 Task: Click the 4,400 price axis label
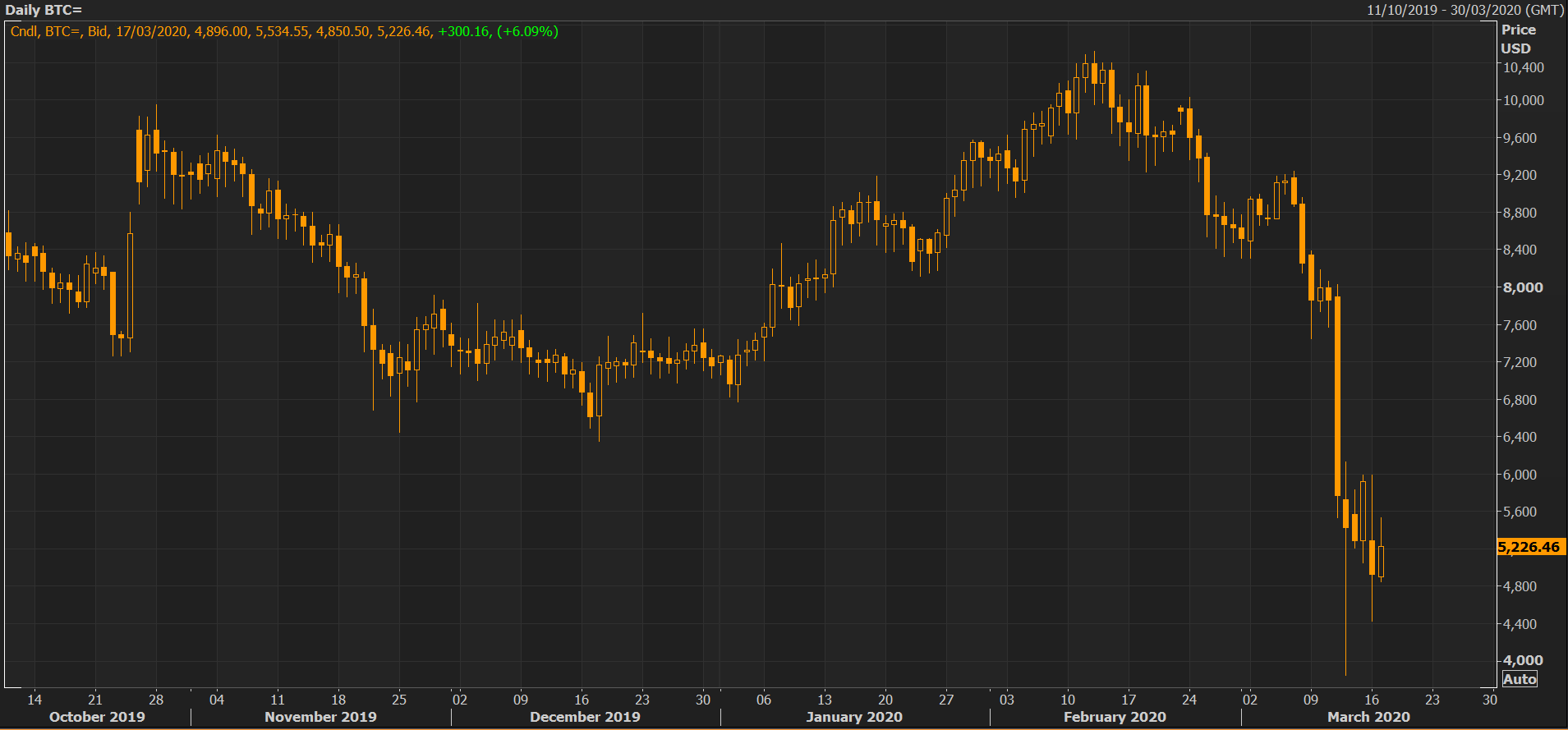click(1520, 624)
